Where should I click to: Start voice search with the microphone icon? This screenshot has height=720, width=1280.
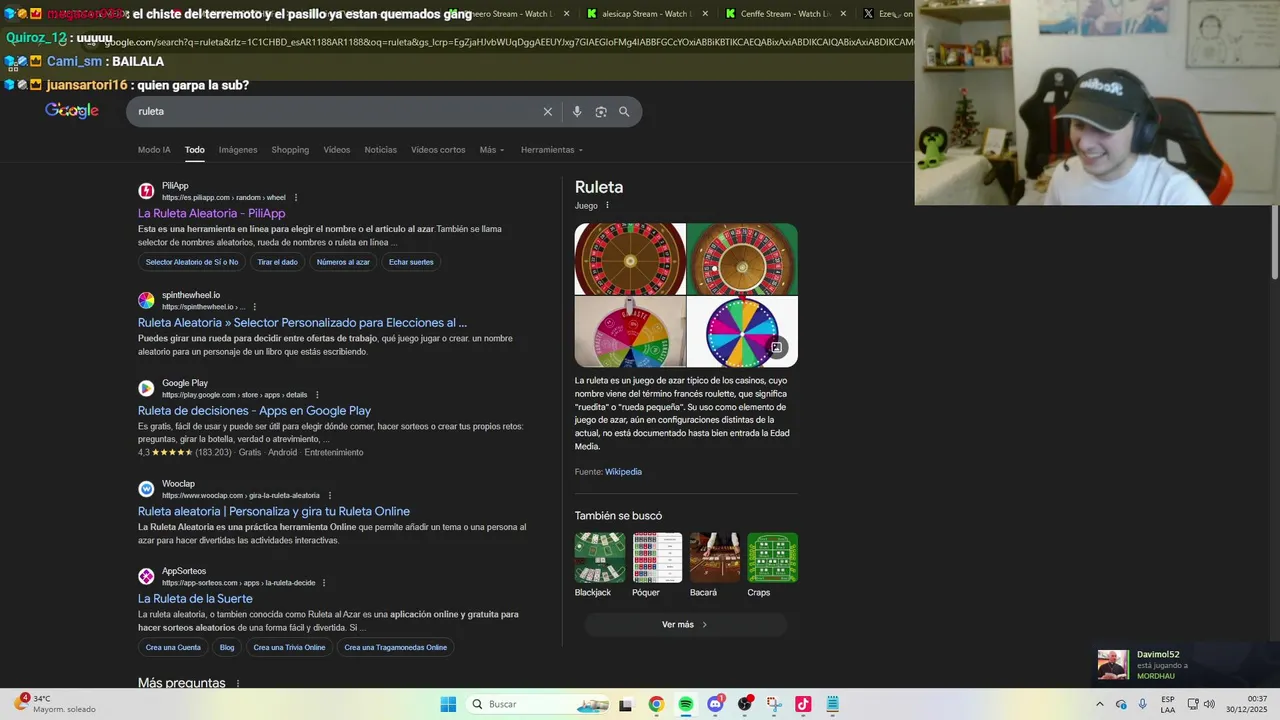click(x=577, y=112)
